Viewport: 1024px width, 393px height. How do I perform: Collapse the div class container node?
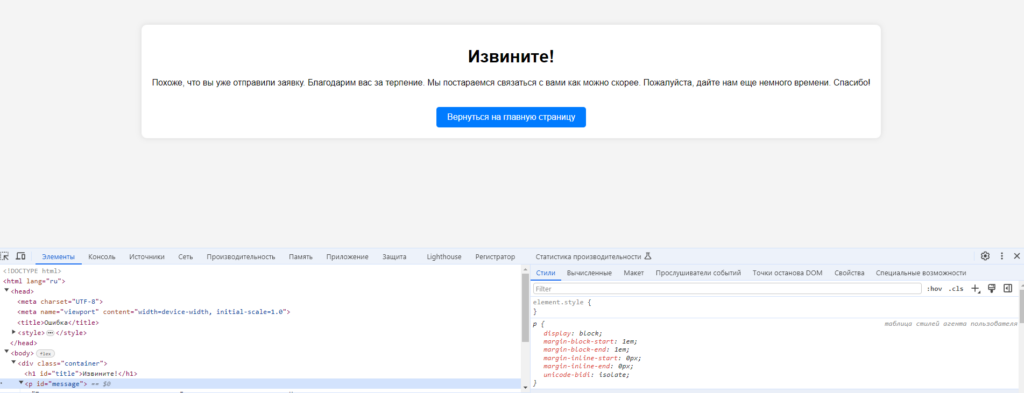[x=14, y=363]
